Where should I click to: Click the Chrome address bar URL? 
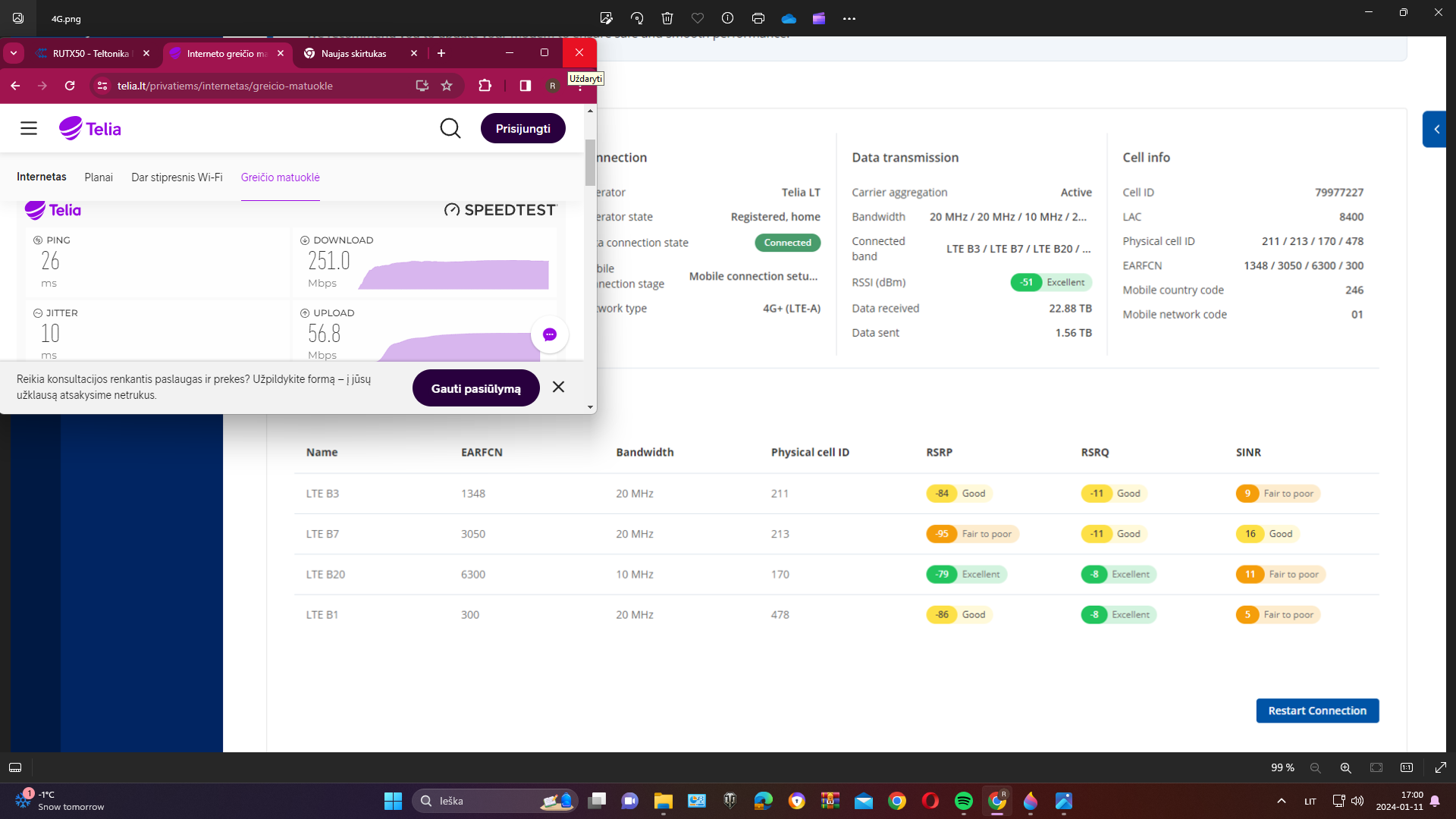pyautogui.click(x=225, y=86)
